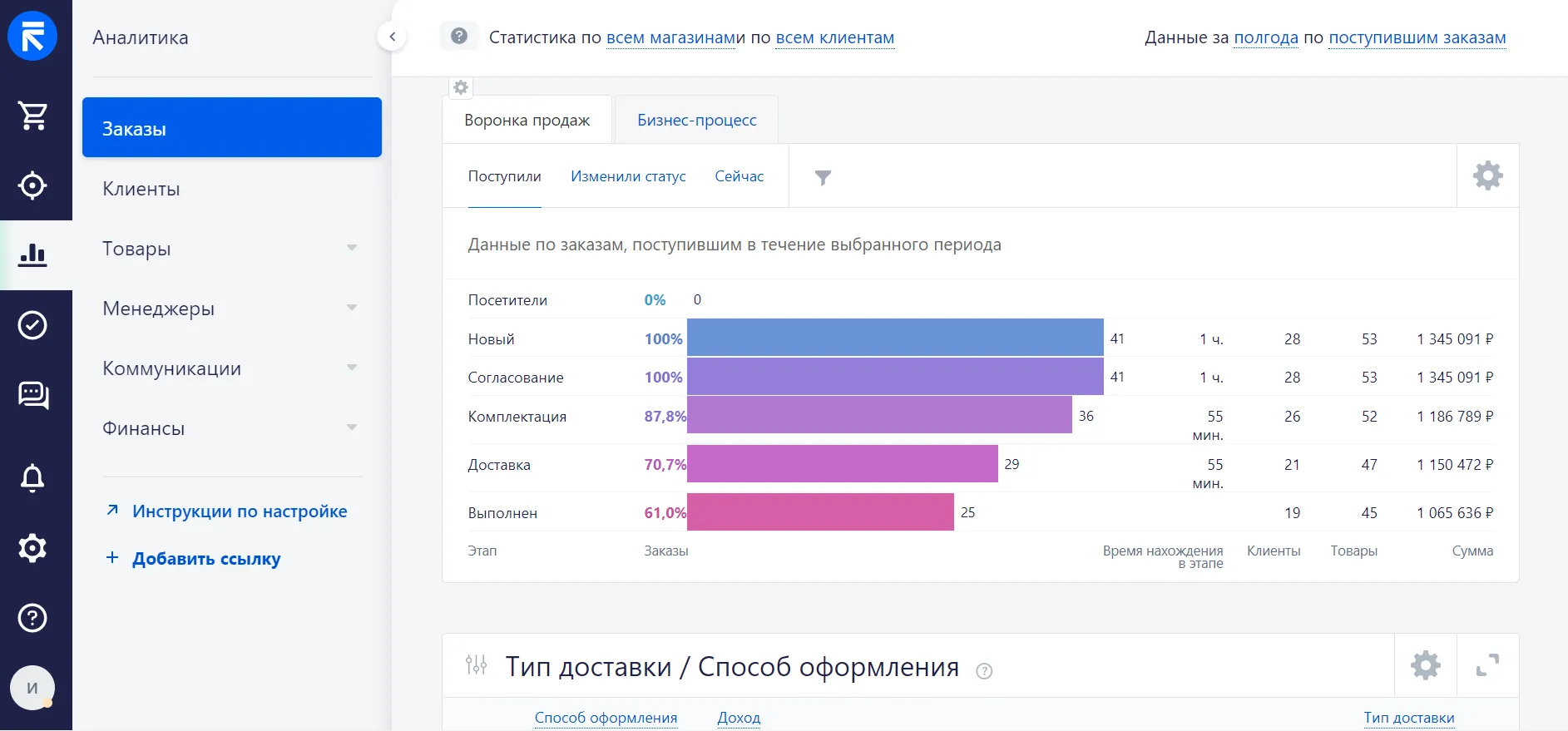Open the user avatar profile menu
This screenshot has width=1568, height=731.
[x=32, y=688]
